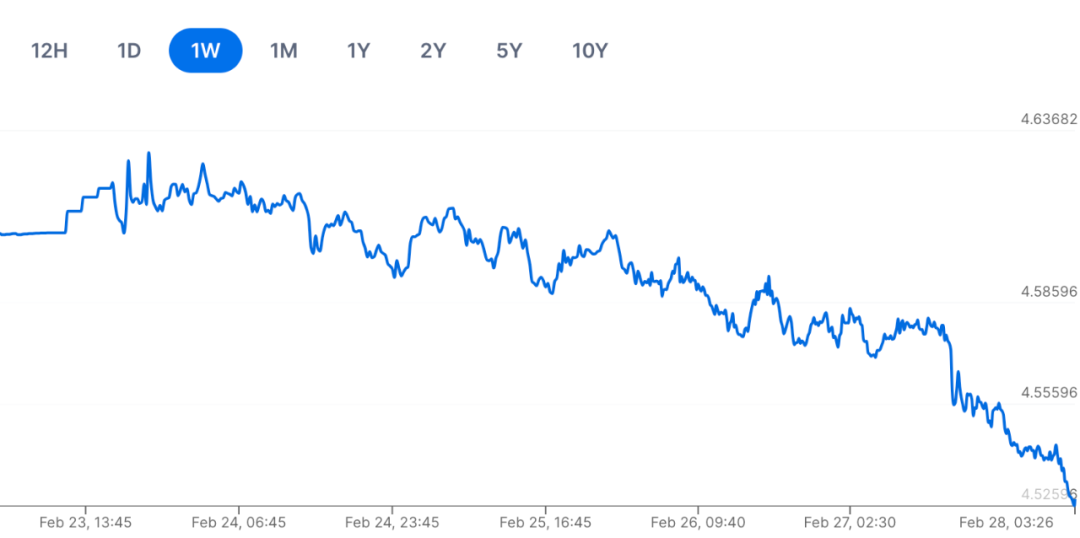The width and height of the screenshot is (1080, 538).
Task: Click the Feb 25, 16:45 time label
Action: (545, 522)
